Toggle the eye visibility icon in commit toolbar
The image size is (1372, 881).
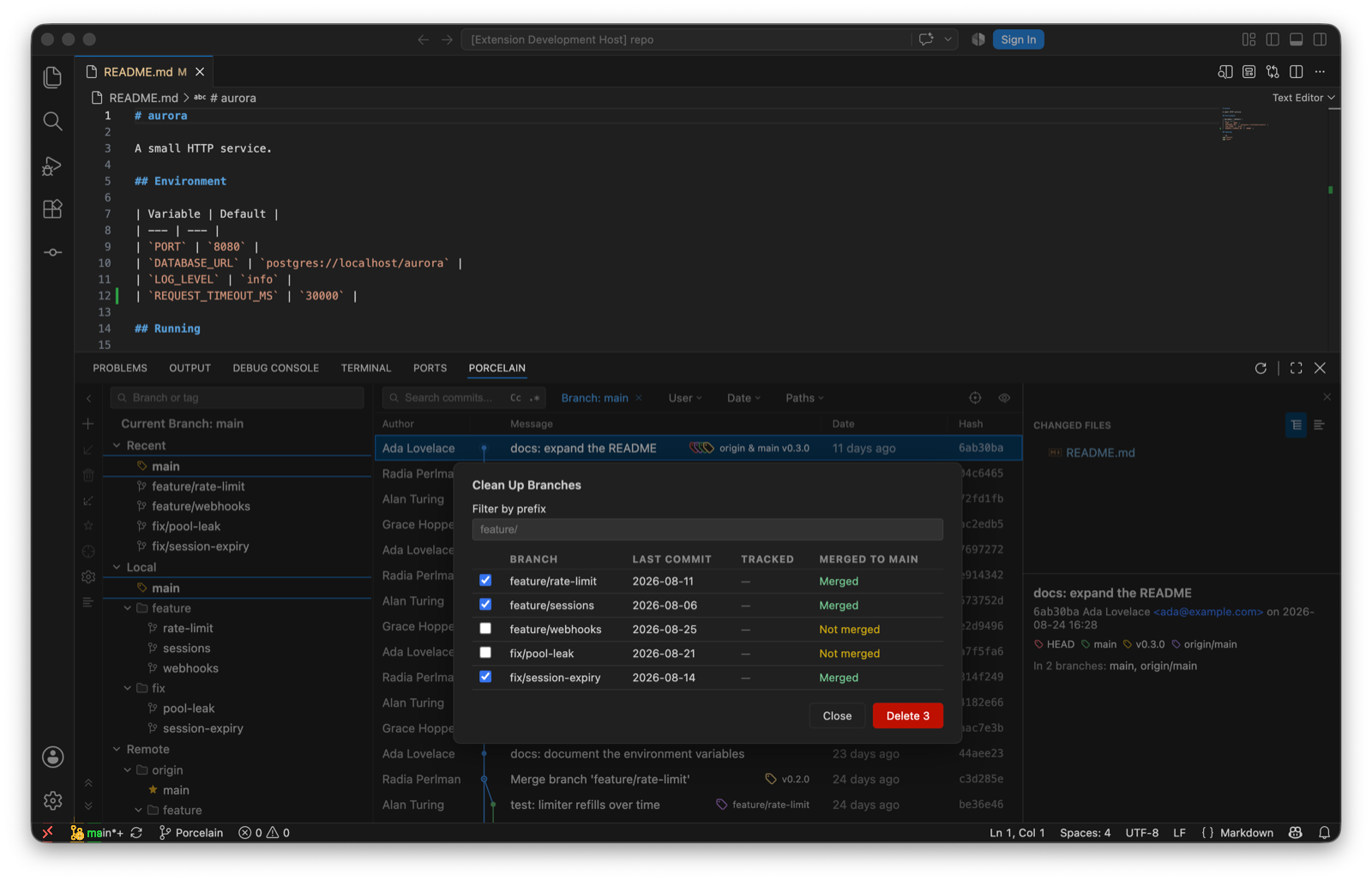[x=1004, y=398]
